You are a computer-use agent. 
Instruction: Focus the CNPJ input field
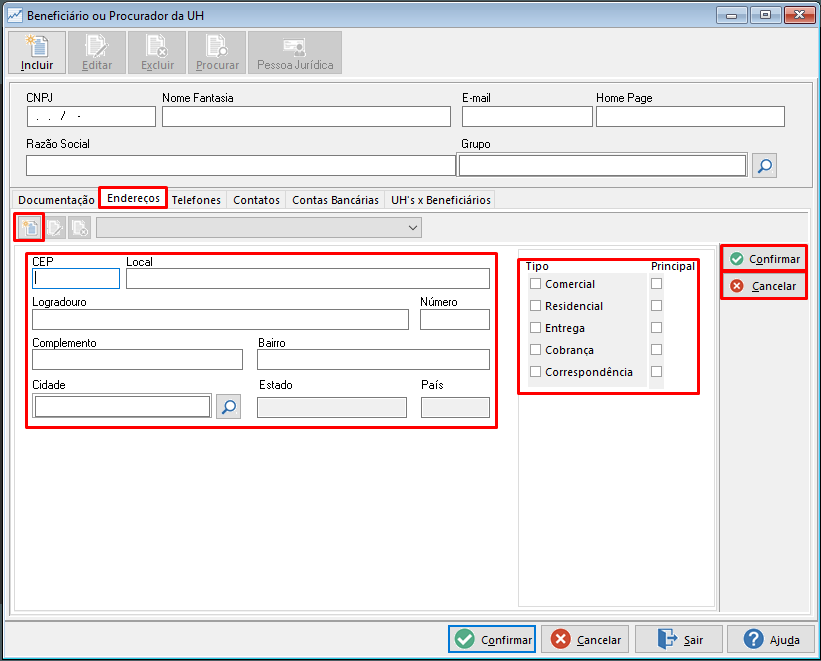click(x=91, y=117)
